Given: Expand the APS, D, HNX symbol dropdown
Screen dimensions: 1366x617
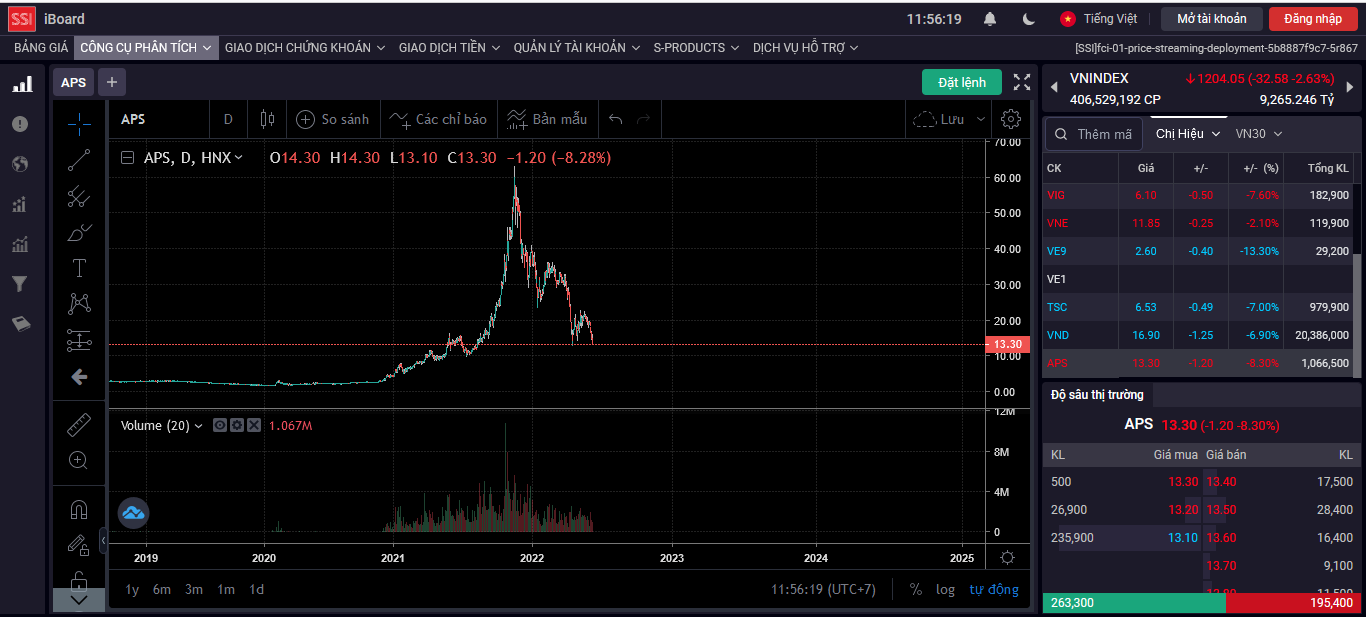Looking at the screenshot, I should [238, 157].
